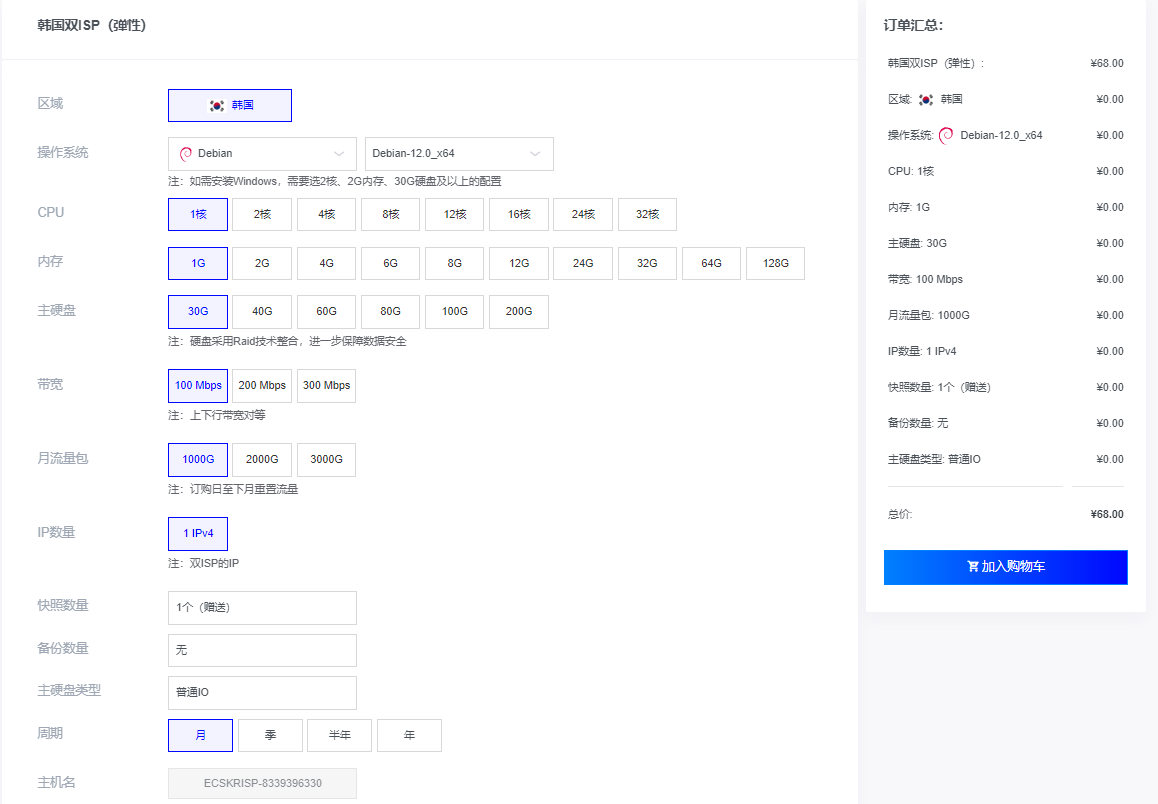Add configuration to cart with 加入购物车
The height and width of the screenshot is (804, 1158).
click(x=1005, y=567)
